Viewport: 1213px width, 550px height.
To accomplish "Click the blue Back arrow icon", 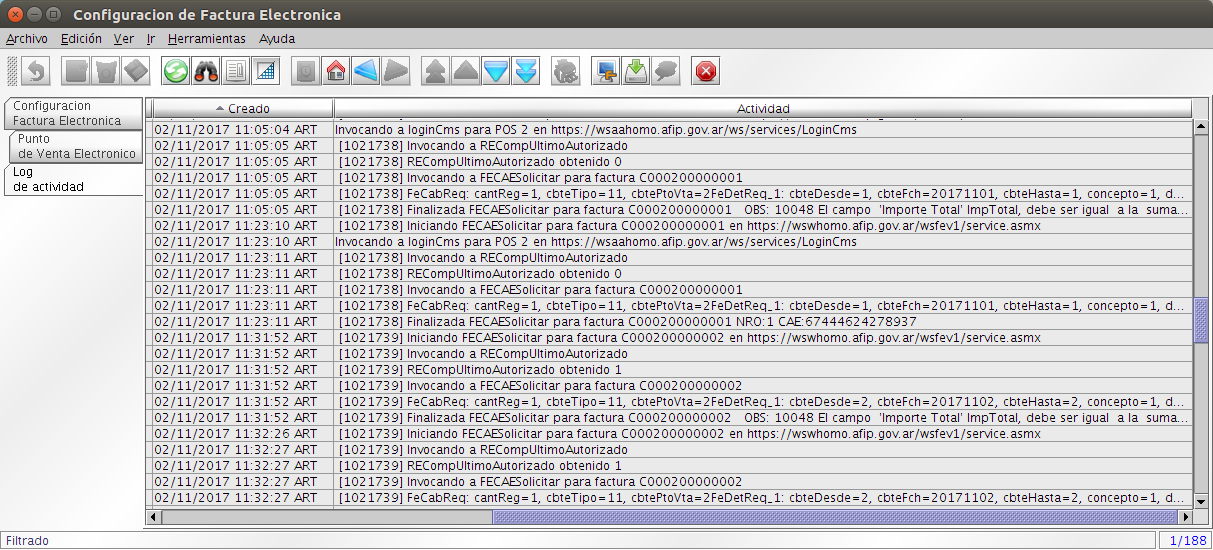I will tap(366, 71).
